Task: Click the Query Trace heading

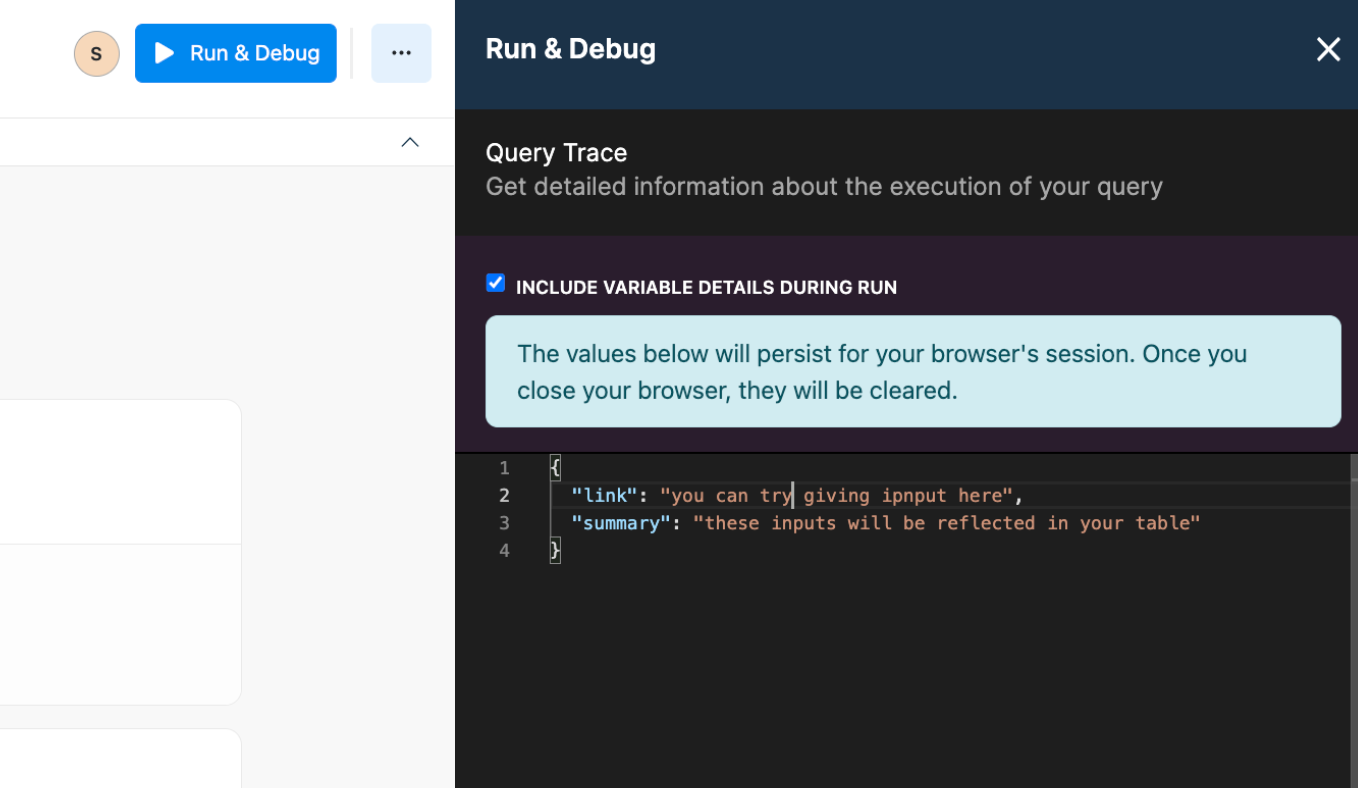Action: click(x=556, y=153)
